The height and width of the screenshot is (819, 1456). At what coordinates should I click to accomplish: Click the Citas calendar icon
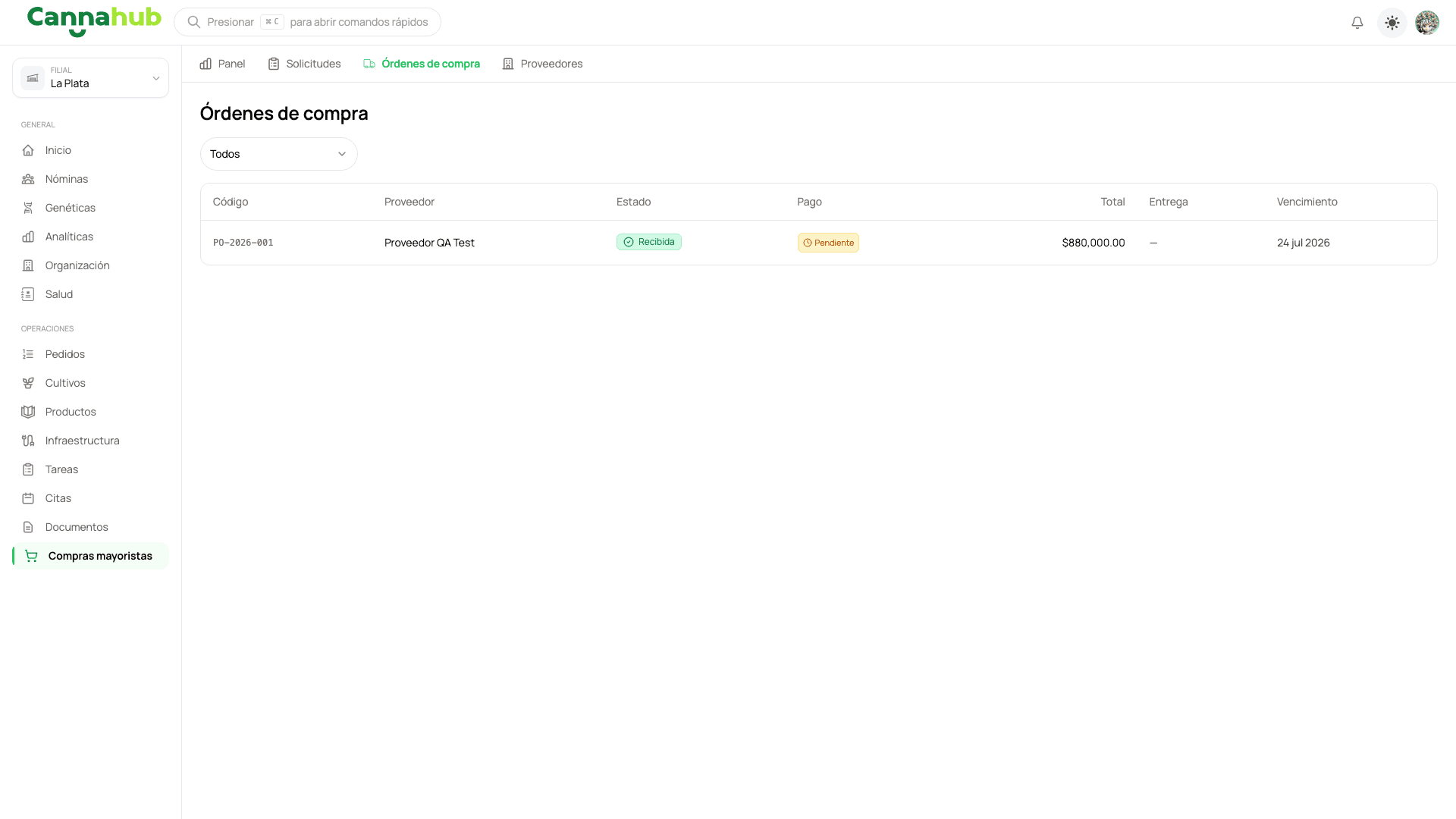click(x=28, y=498)
